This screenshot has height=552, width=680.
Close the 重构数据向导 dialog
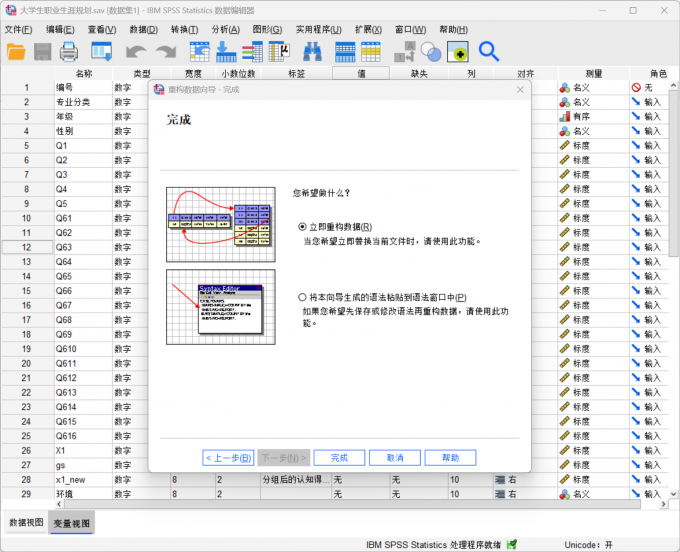[520, 89]
